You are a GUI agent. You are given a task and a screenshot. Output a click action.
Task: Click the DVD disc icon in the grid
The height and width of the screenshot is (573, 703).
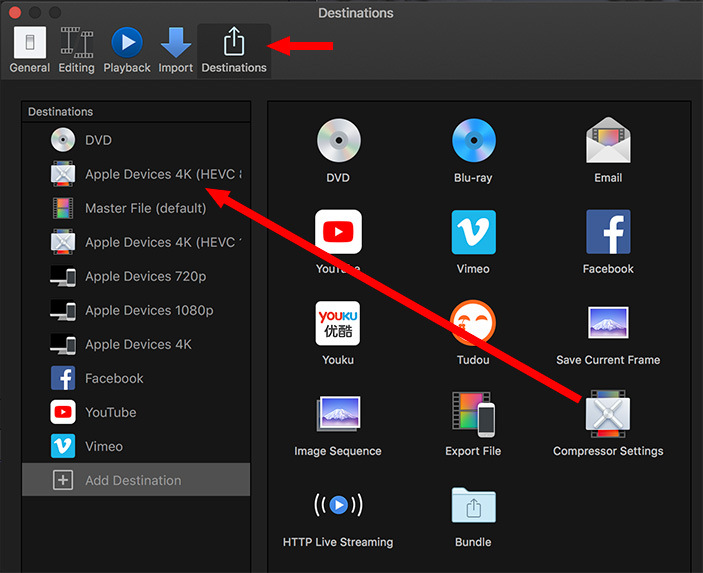(338, 140)
